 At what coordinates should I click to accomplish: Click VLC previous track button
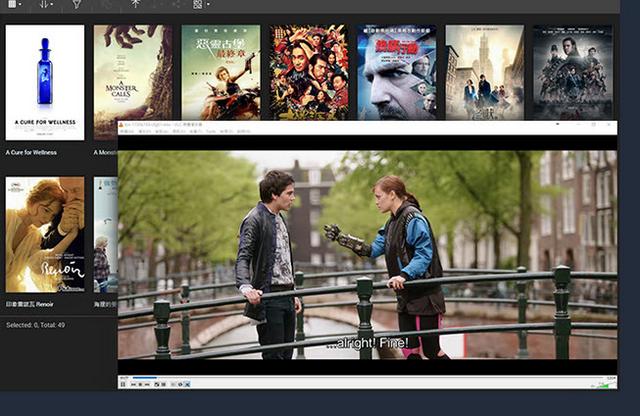click(x=133, y=384)
